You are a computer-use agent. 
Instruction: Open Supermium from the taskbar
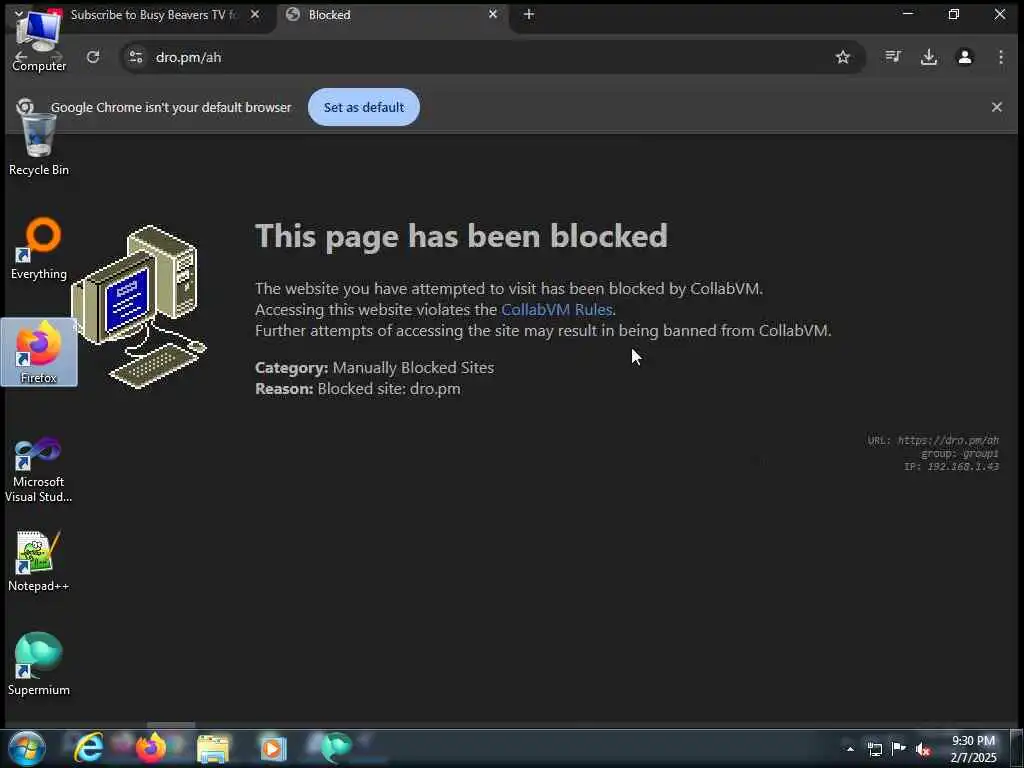click(336, 748)
